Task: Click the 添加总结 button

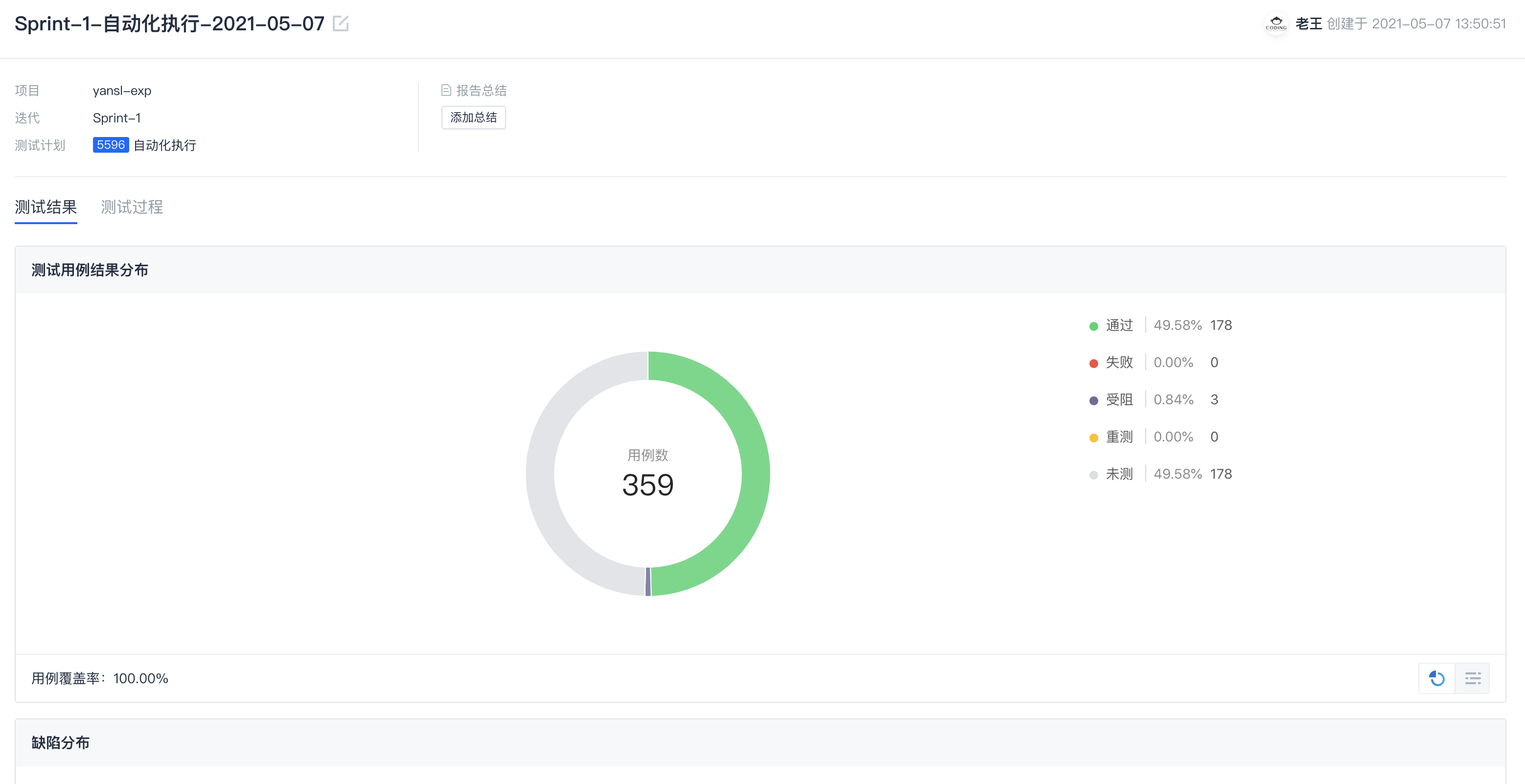Action: point(474,117)
